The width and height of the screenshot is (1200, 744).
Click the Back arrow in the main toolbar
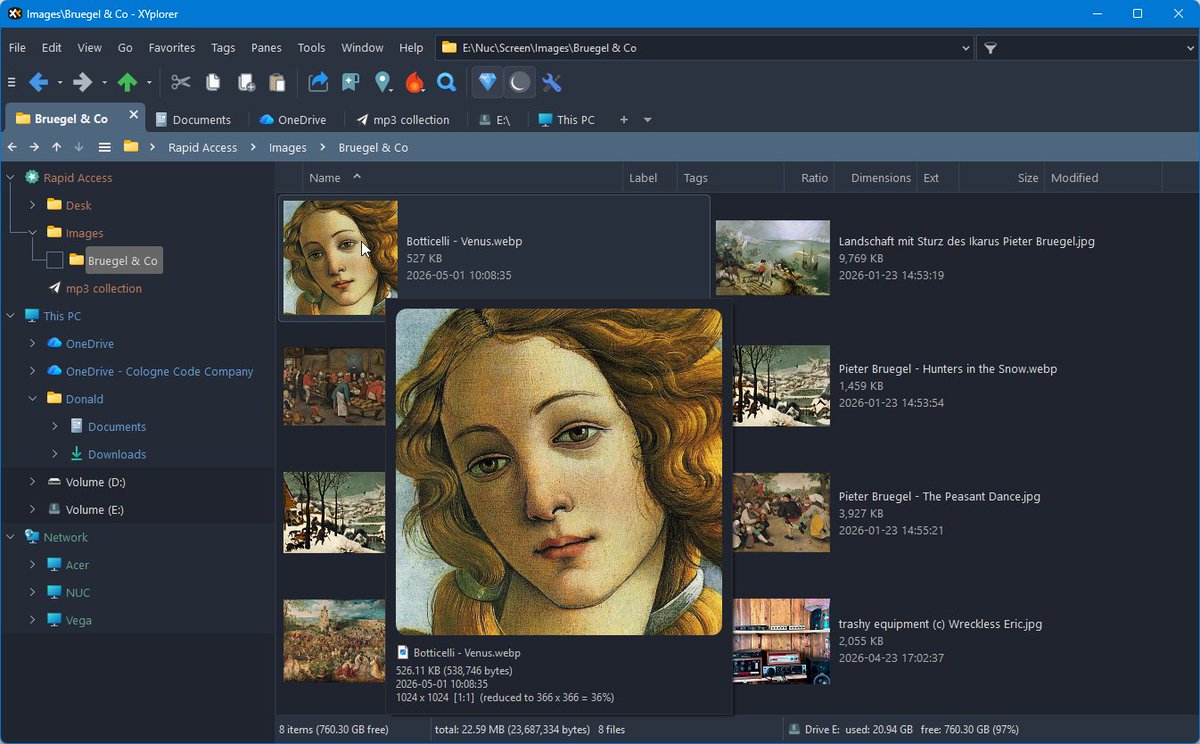click(x=38, y=82)
